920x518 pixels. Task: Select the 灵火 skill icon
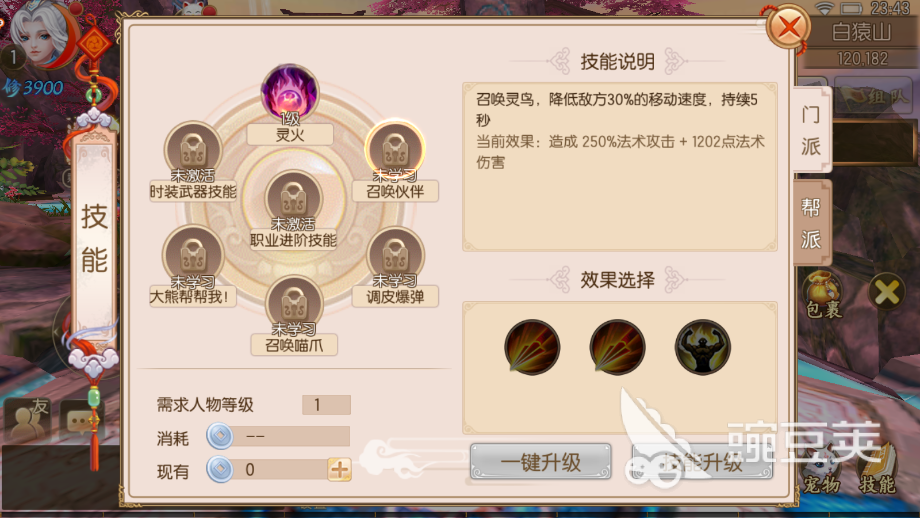290,93
